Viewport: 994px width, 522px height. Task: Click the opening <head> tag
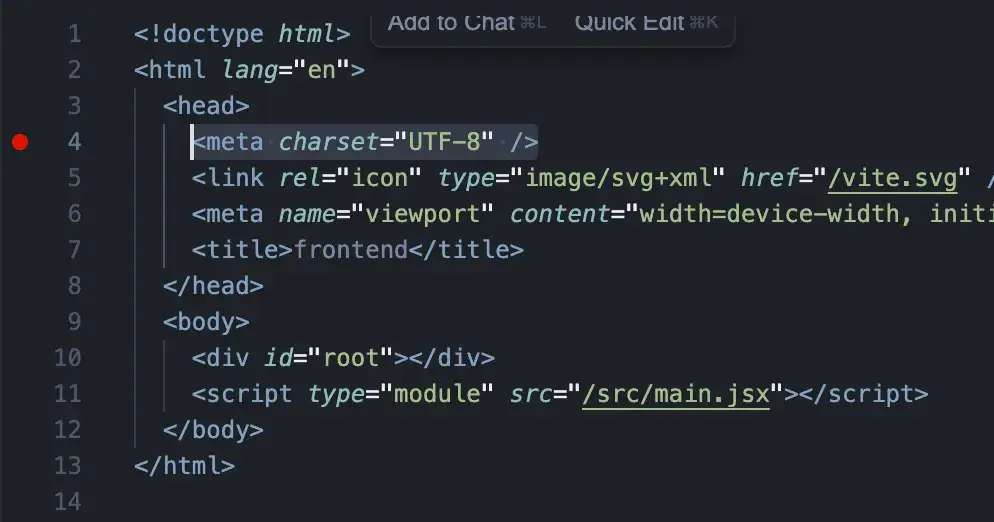(x=206, y=106)
